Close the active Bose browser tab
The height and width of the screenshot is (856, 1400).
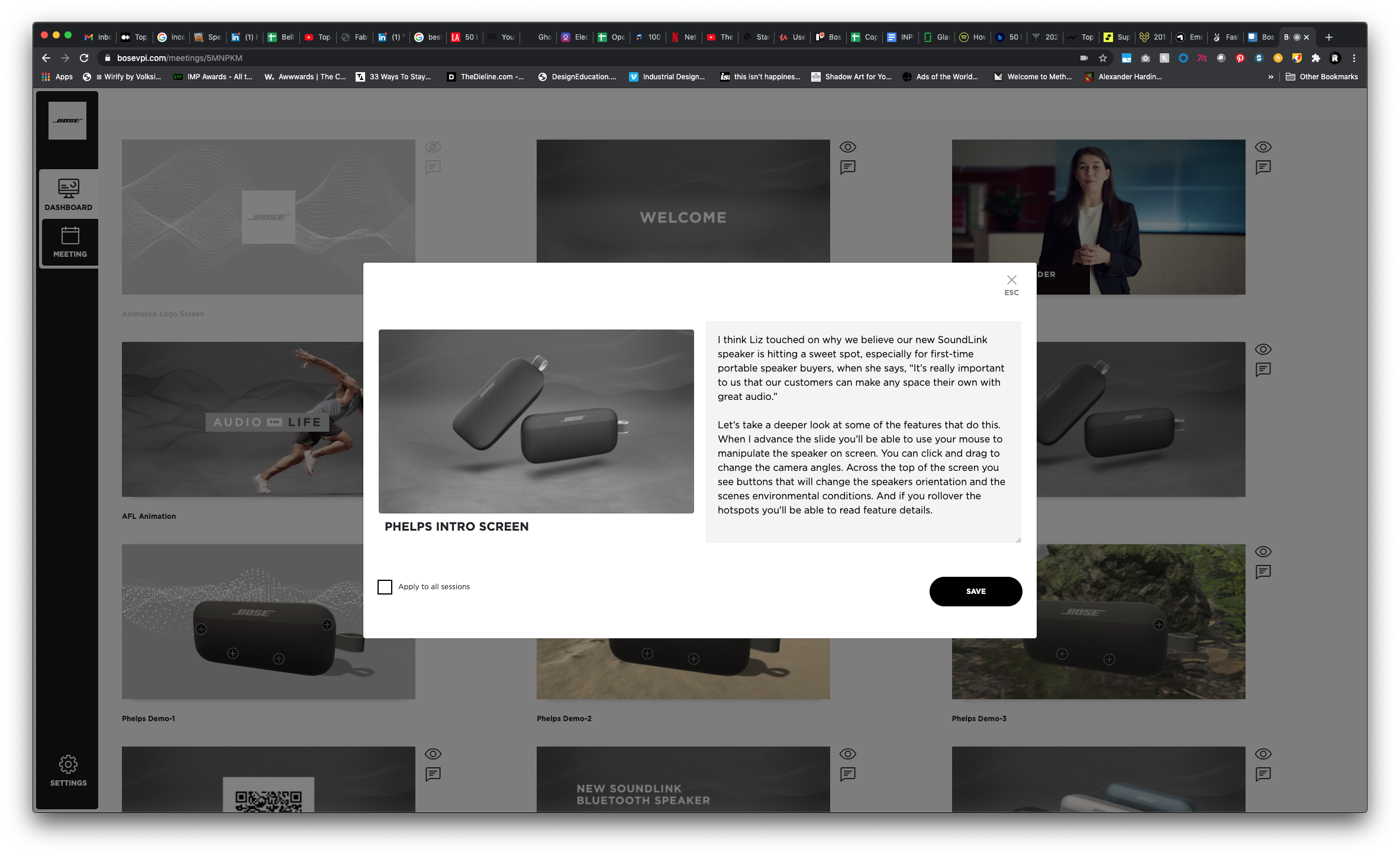(x=1307, y=37)
